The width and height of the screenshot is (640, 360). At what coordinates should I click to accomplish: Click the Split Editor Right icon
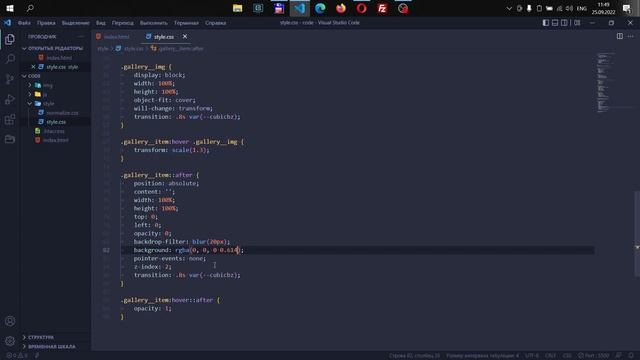[x=620, y=36]
